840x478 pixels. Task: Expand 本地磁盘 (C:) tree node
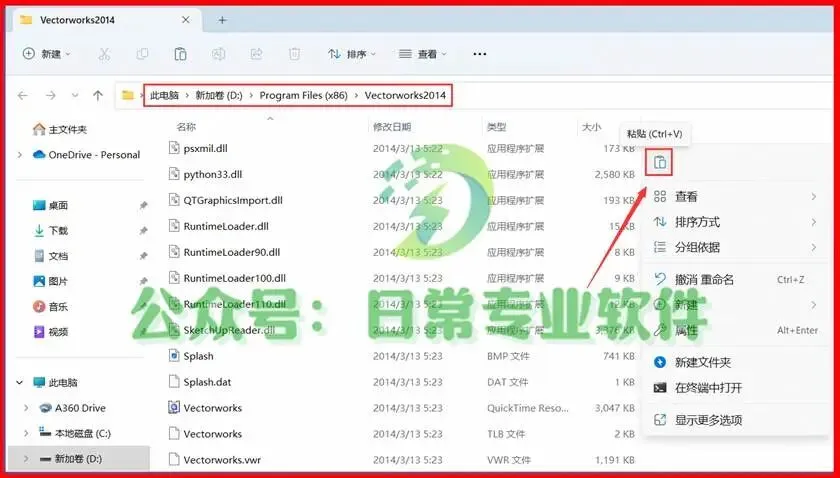click(26, 433)
